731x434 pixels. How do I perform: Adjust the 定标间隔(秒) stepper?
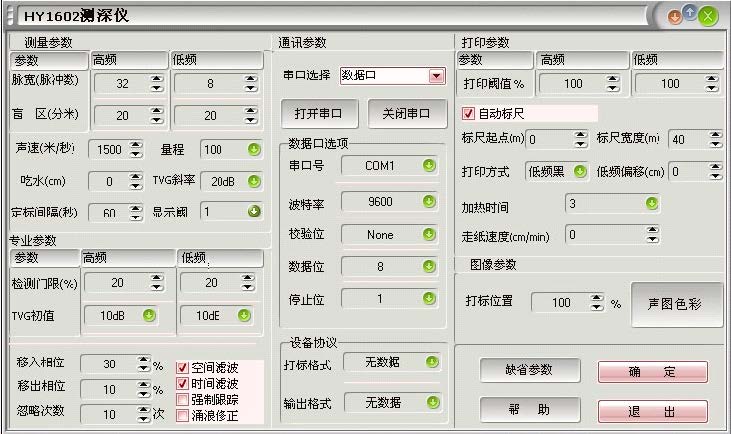coord(136,212)
